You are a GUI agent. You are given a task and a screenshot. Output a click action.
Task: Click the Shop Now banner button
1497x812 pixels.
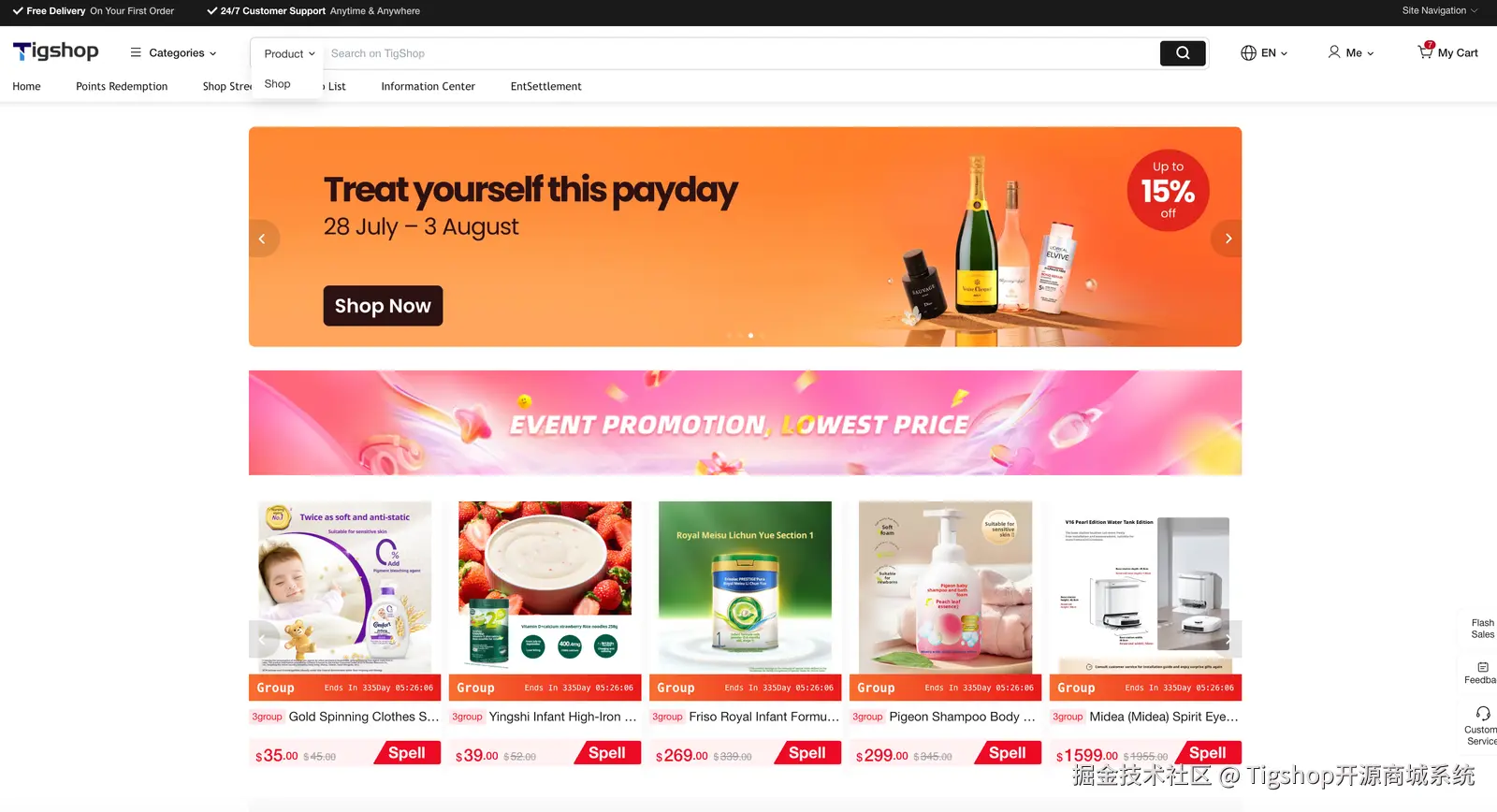(383, 306)
